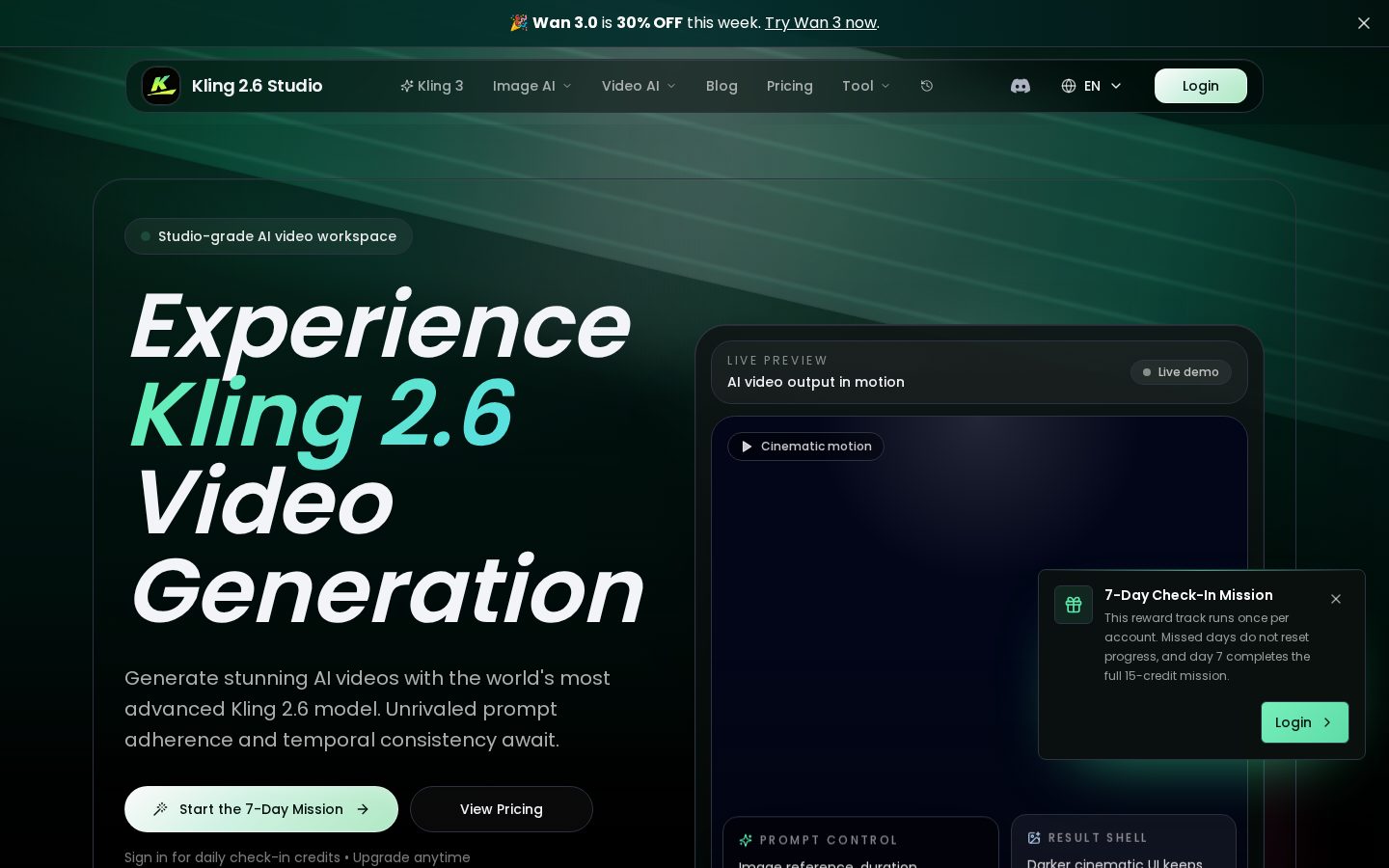Screen dimensions: 1389x868
Task: Dismiss the 7-Day Check-In Mission popup
Action: click(1336, 599)
